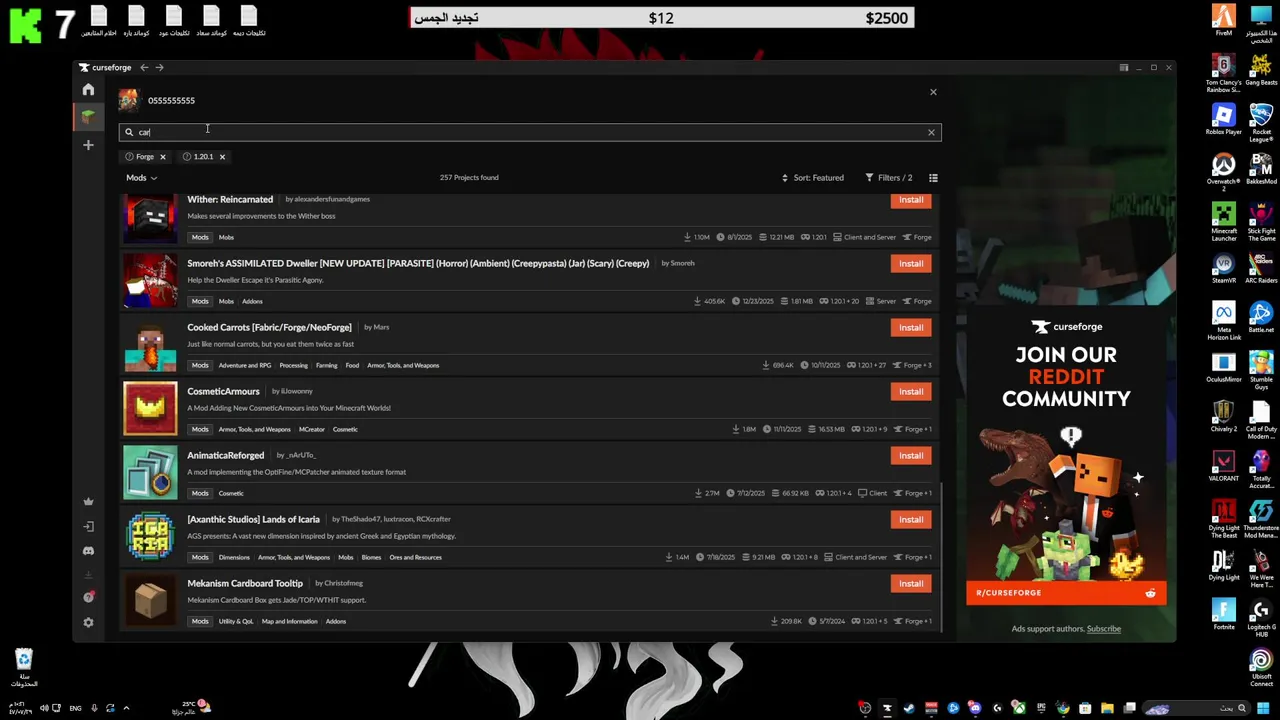Open the crown premium icon in sidebar
This screenshot has width=1280, height=720.
[88, 502]
